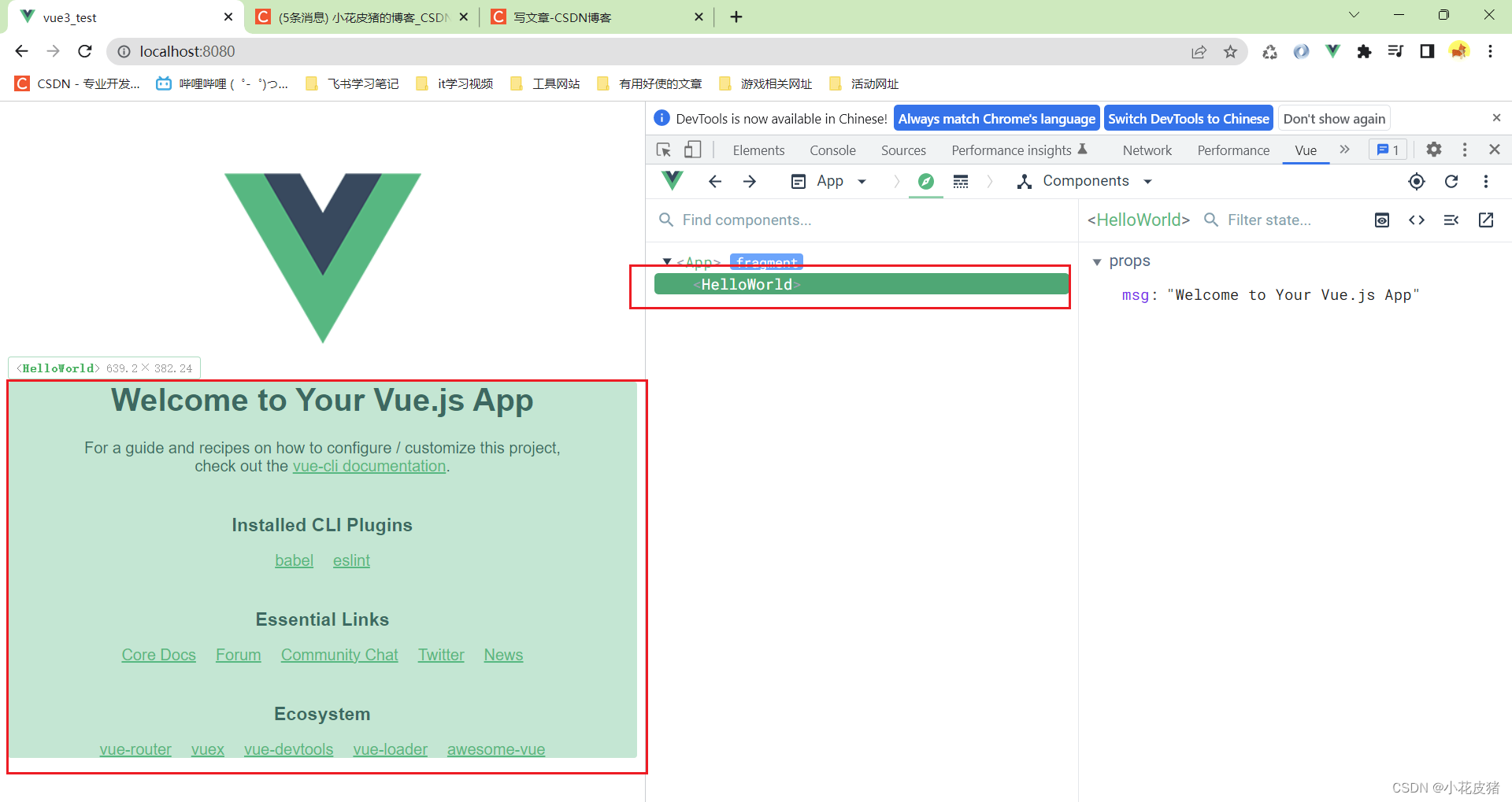
Task: Activate inspect element picker in DevTools
Action: (664, 150)
